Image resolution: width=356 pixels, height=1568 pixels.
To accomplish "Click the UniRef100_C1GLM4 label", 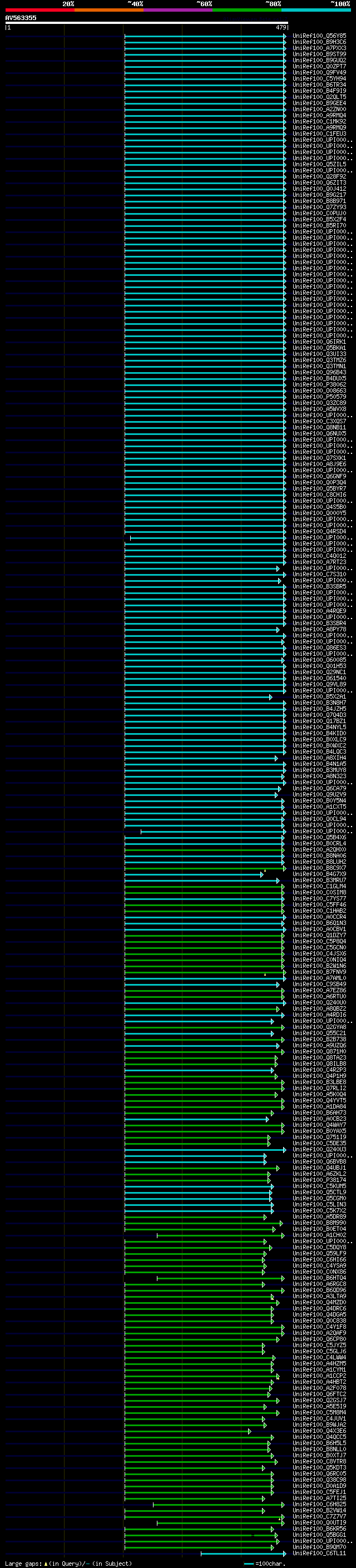I will point(319,886).
